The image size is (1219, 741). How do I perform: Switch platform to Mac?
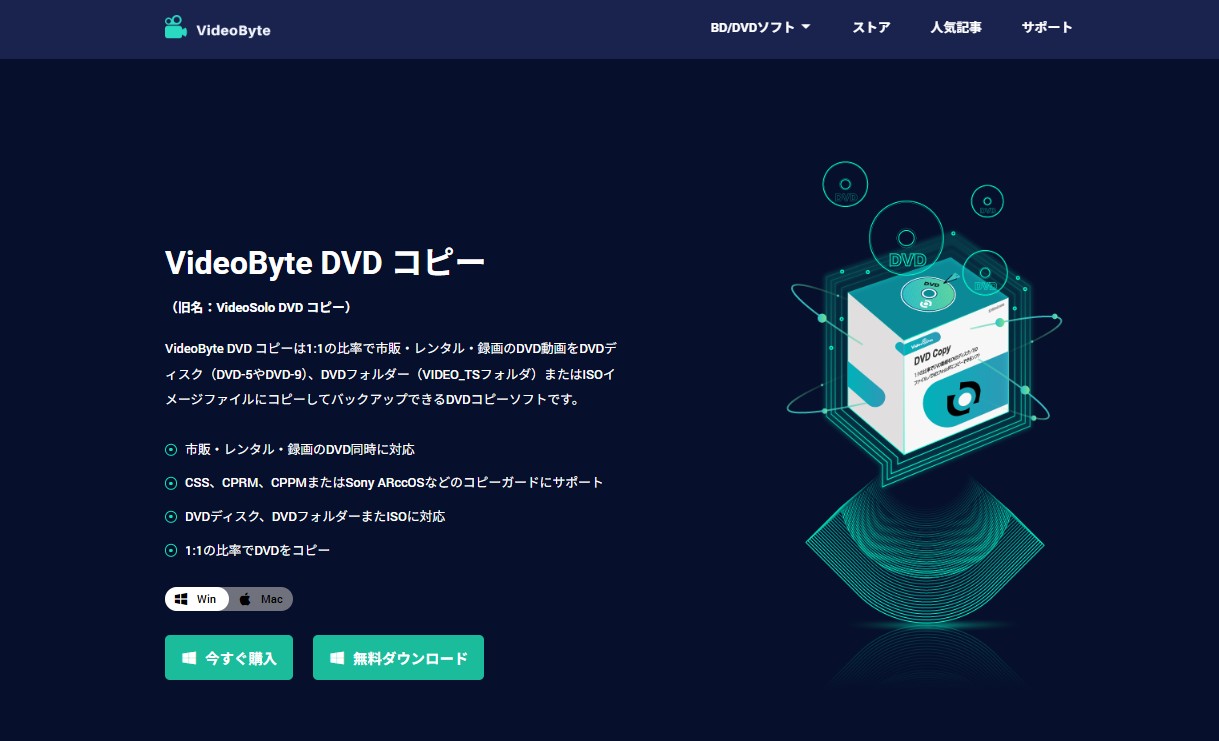click(261, 599)
